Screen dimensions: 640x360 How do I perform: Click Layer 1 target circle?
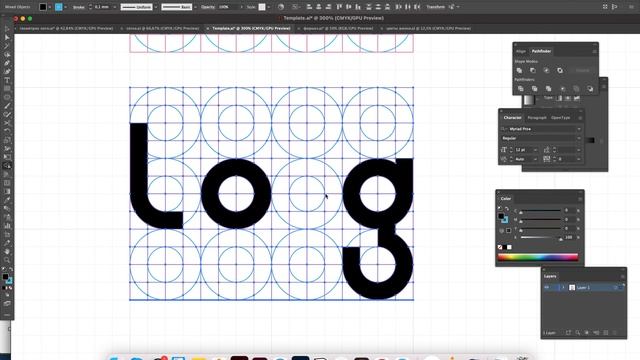(x=616, y=287)
